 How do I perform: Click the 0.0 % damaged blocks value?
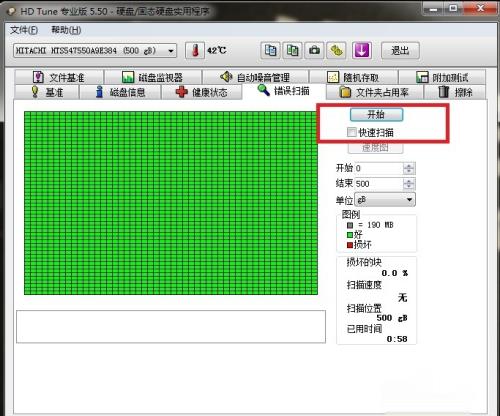coord(395,273)
